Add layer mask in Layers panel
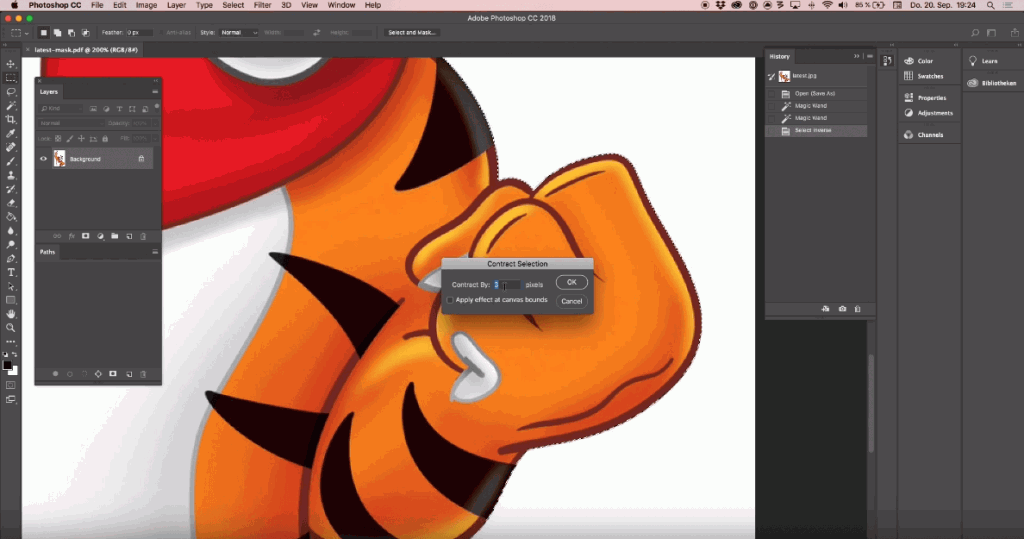Image resolution: width=1024 pixels, height=539 pixels. (x=86, y=236)
